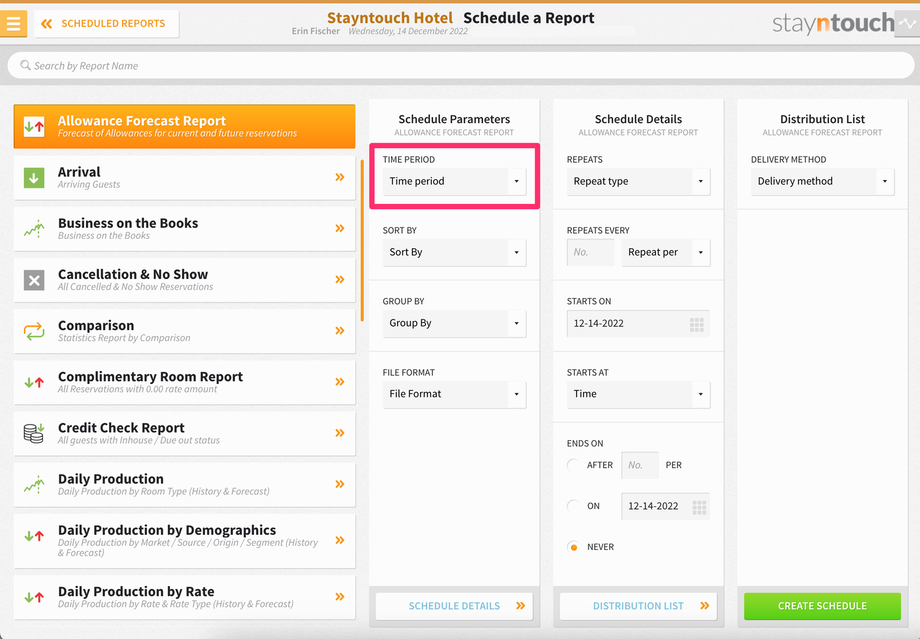Open the File Format dropdown

pos(454,394)
